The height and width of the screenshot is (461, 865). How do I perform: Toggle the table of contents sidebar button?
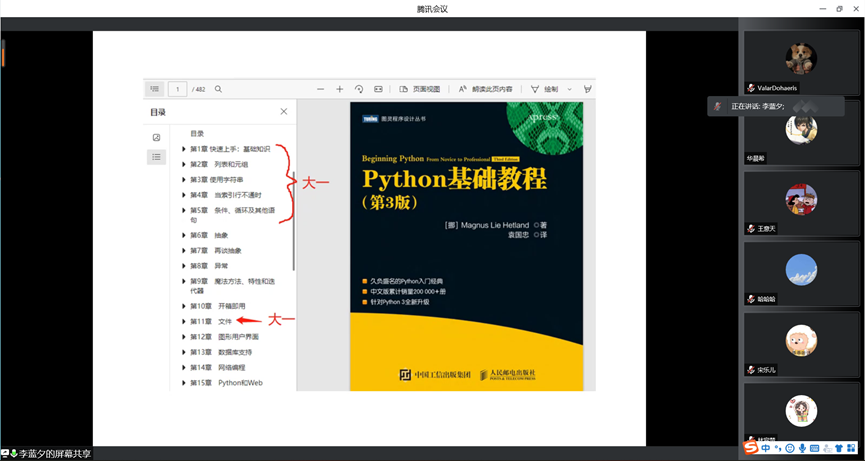[x=154, y=89]
